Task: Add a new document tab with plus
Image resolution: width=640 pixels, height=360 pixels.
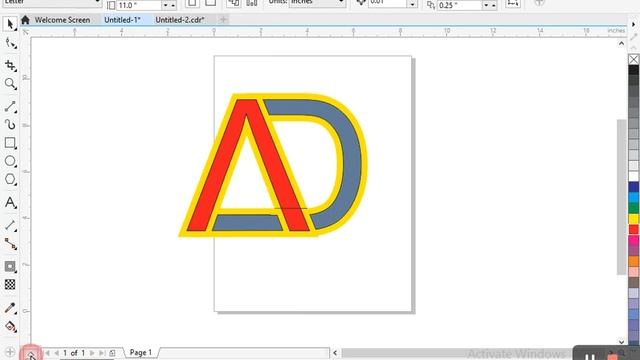Action: pyautogui.click(x=223, y=20)
